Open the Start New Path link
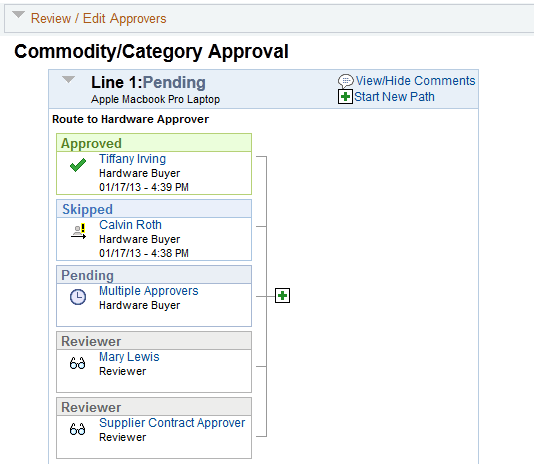Screen dimensions: 534x464 (x=394, y=97)
